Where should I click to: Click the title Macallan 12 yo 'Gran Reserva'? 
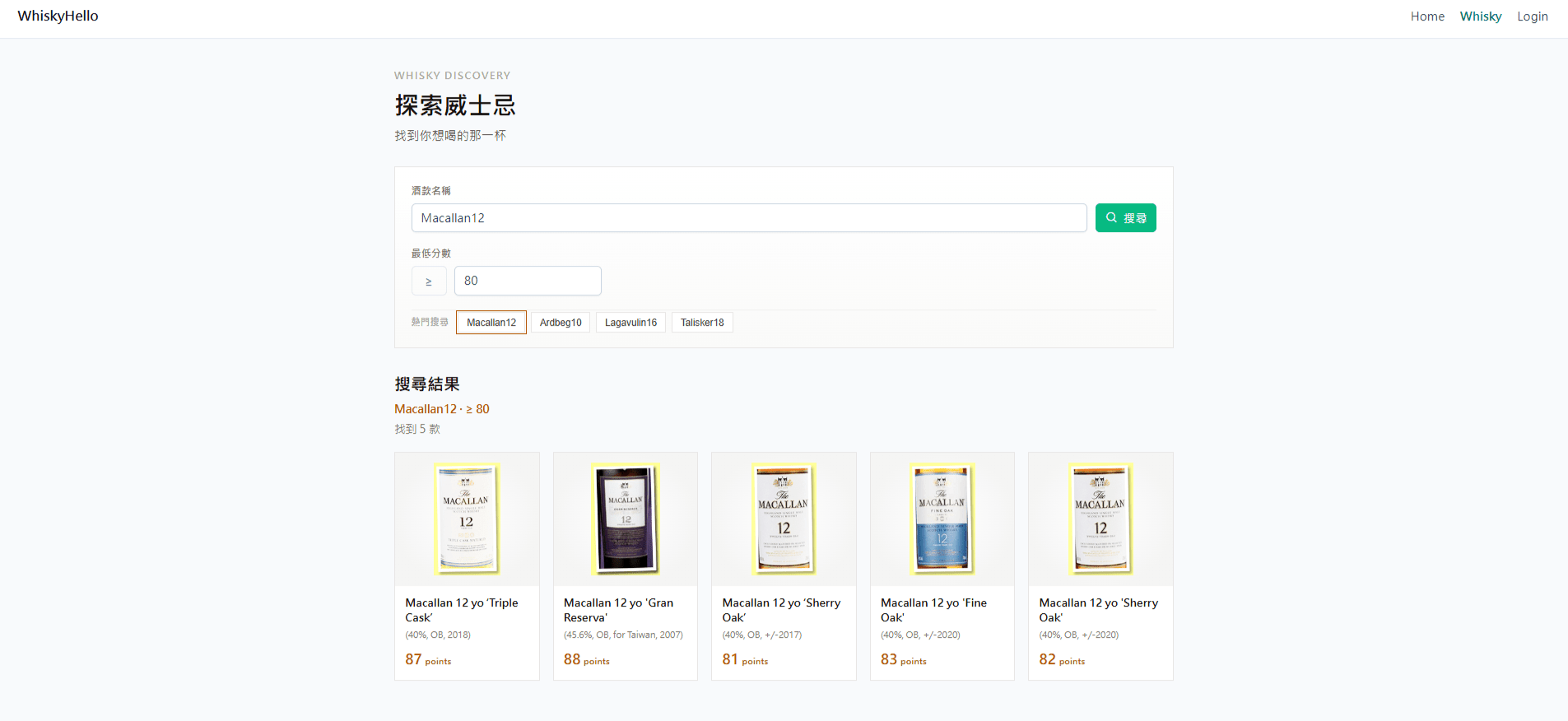(619, 610)
